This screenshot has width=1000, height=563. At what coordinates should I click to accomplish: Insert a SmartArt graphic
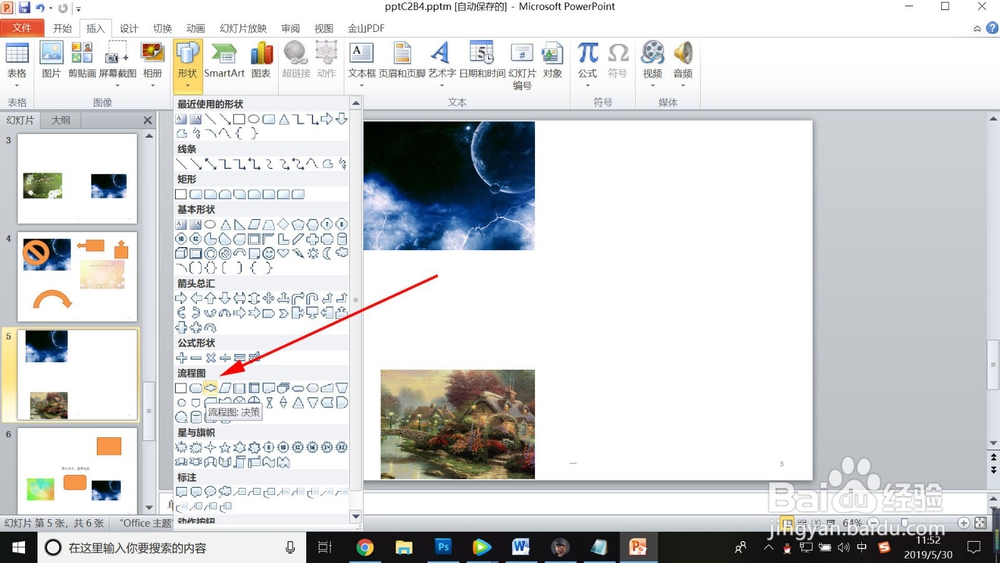pyautogui.click(x=224, y=60)
